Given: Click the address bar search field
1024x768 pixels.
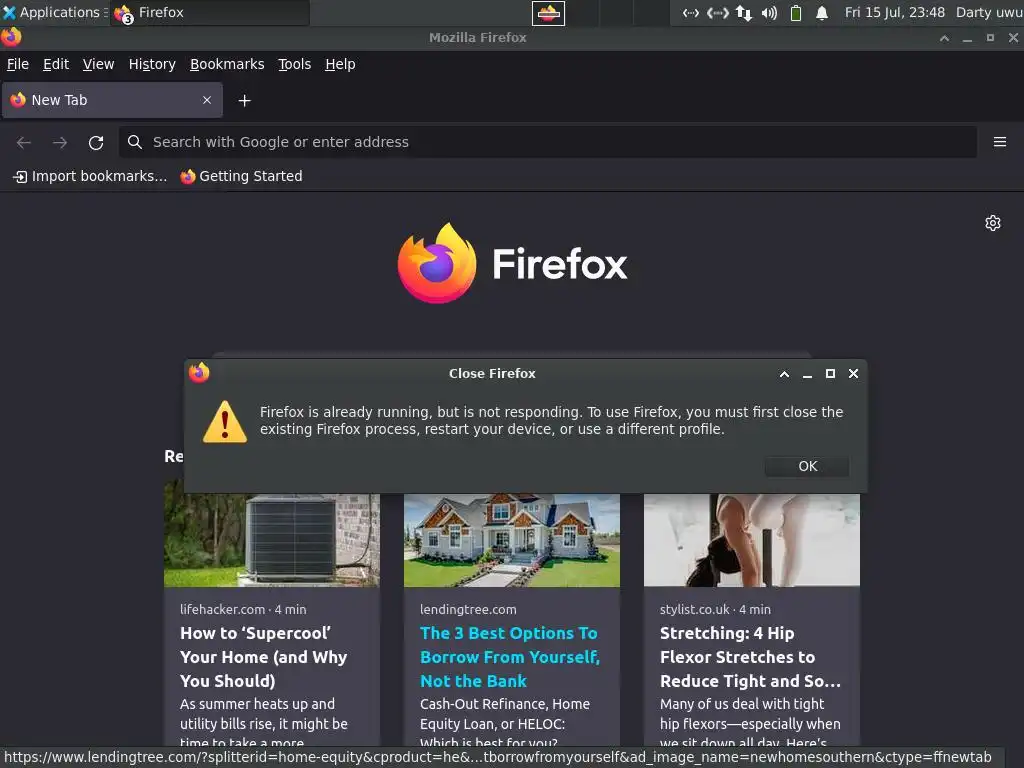Looking at the screenshot, I should pos(547,142).
